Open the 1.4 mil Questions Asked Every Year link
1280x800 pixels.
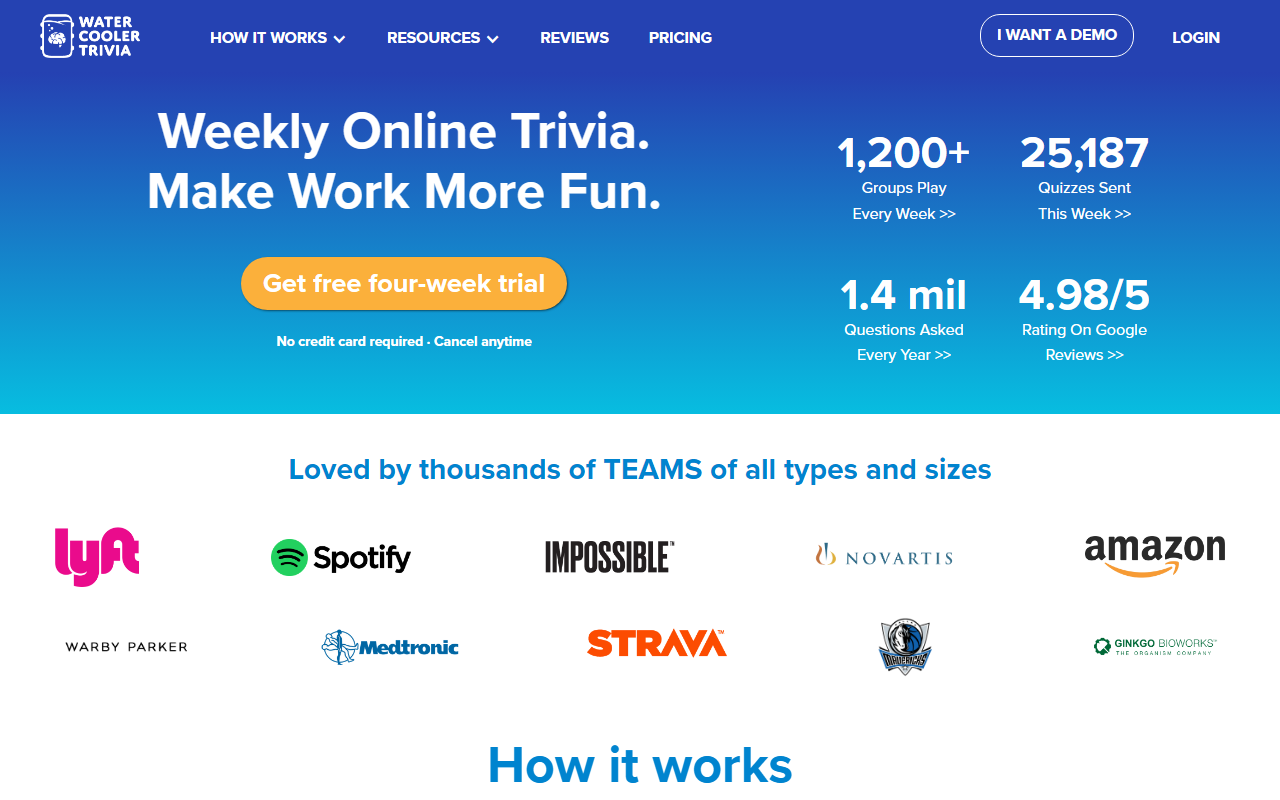pos(904,319)
